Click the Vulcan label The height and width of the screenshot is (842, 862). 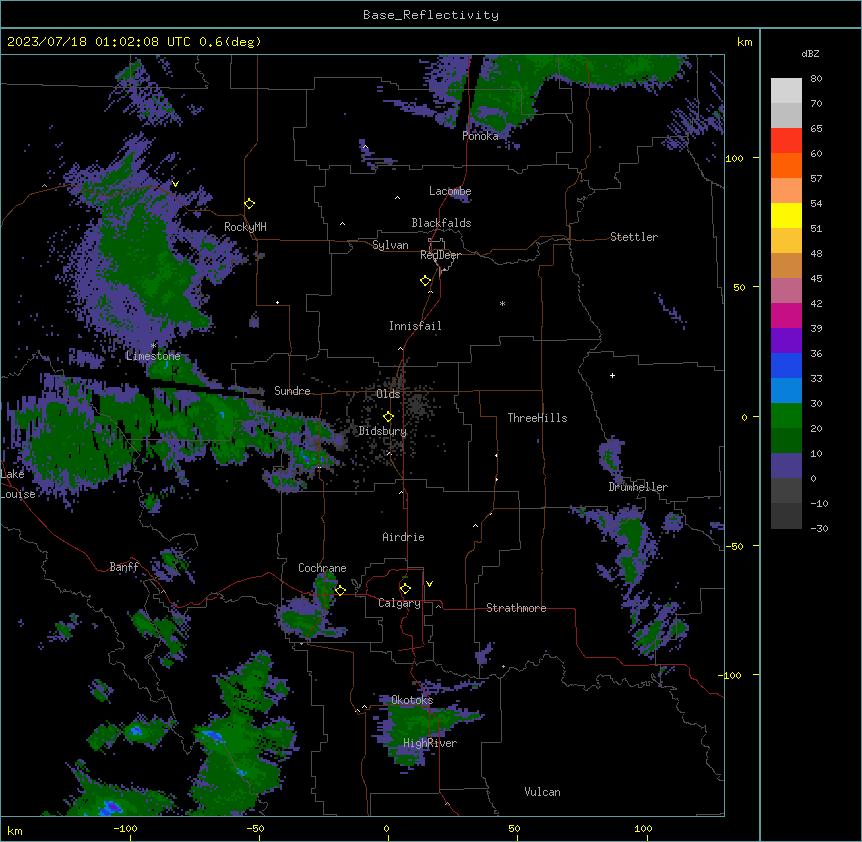pos(543,792)
